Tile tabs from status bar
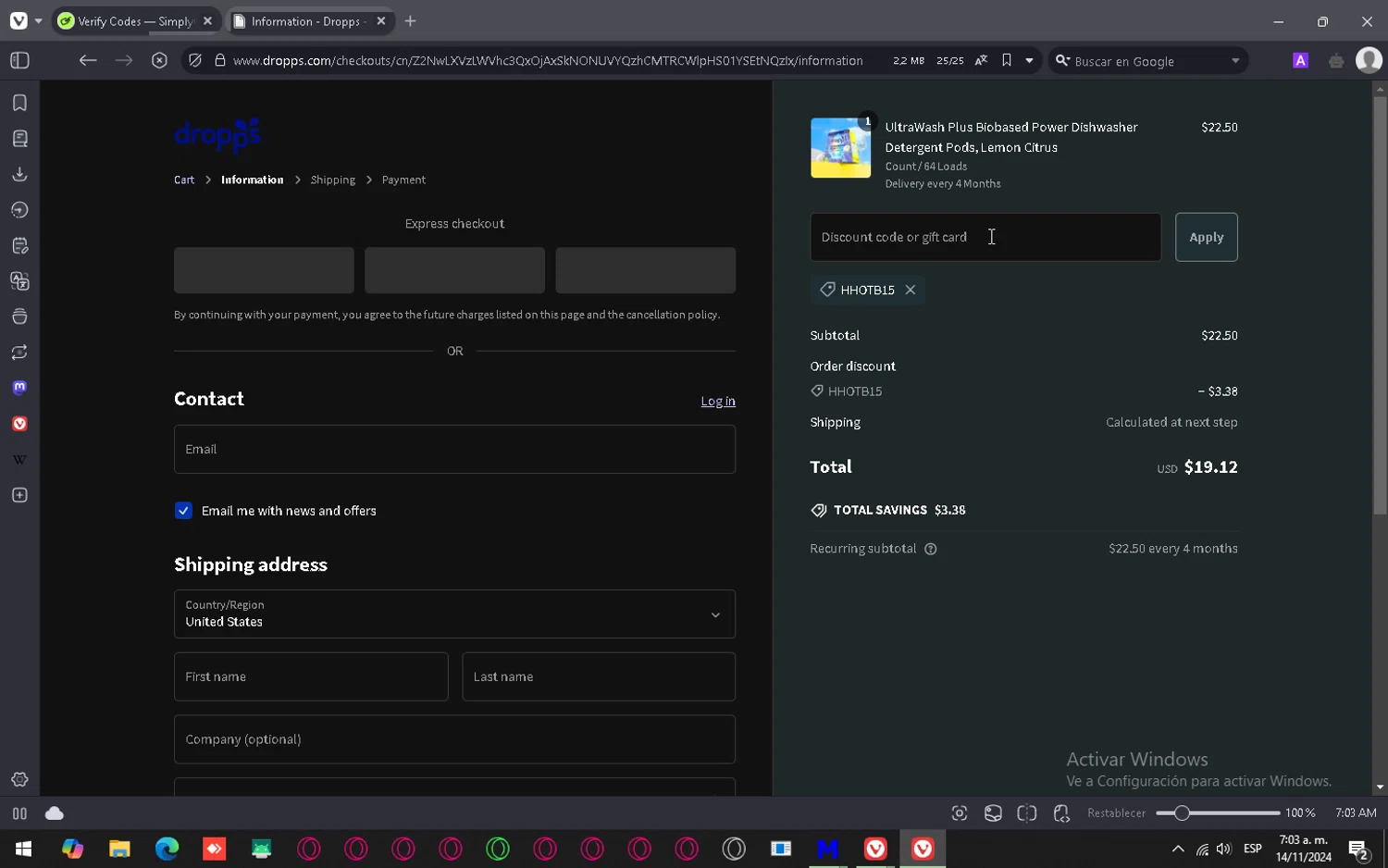 (1027, 813)
